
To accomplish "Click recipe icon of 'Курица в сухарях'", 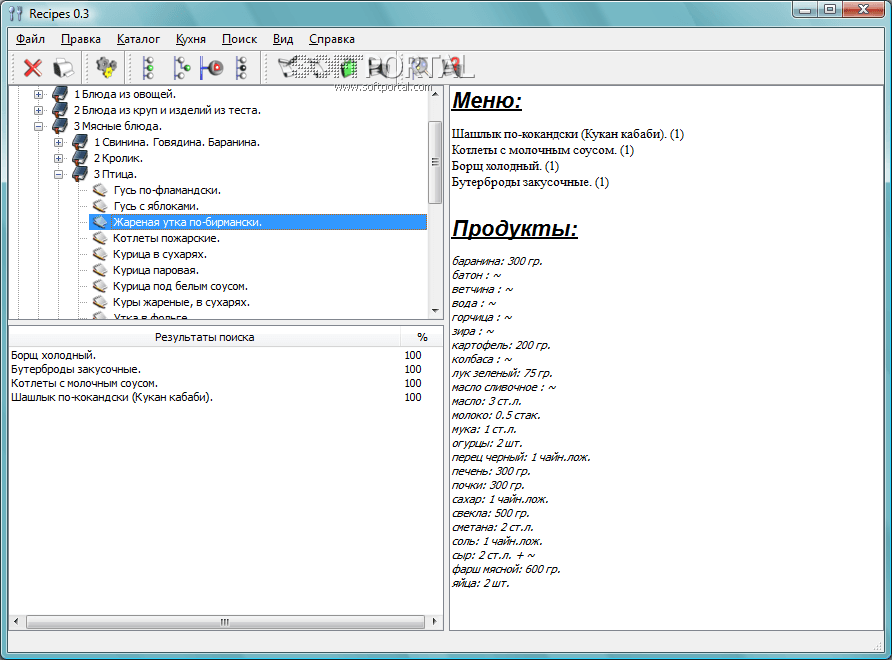I will [x=100, y=254].
